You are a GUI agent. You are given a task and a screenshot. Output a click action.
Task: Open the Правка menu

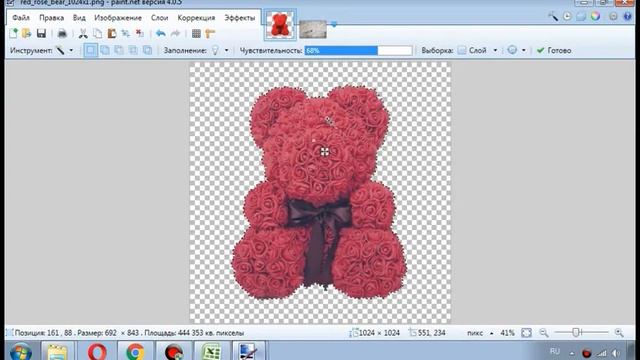coord(51,18)
